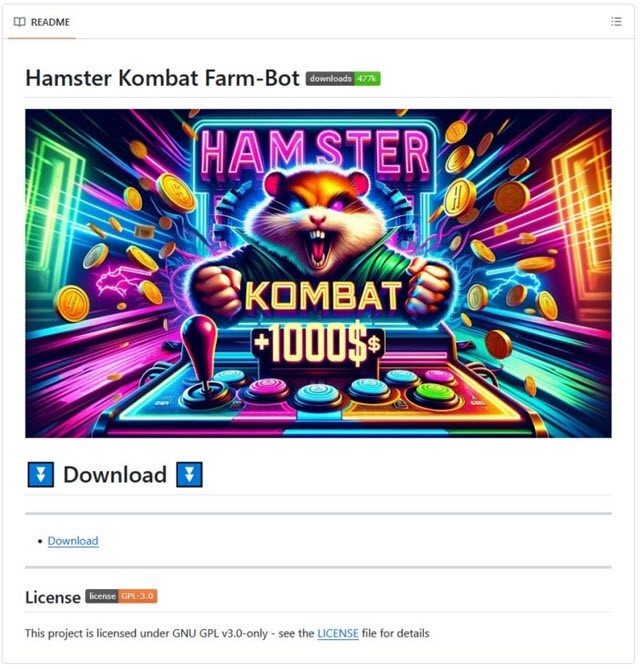Click the license details sentence text
The width and height of the screenshot is (640, 669).
tap(227, 633)
